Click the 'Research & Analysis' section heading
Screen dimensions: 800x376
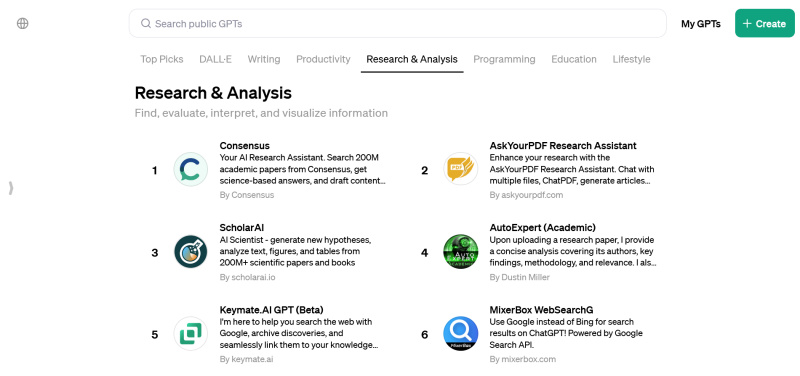click(x=213, y=93)
